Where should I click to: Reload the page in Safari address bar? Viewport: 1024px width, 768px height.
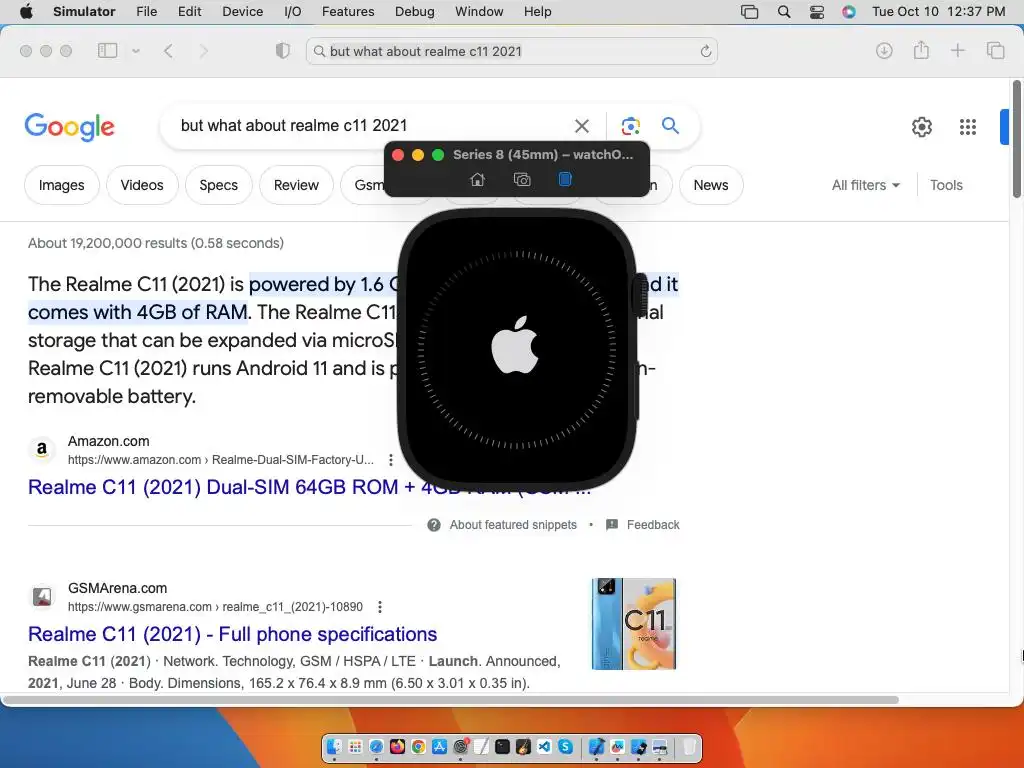705,52
